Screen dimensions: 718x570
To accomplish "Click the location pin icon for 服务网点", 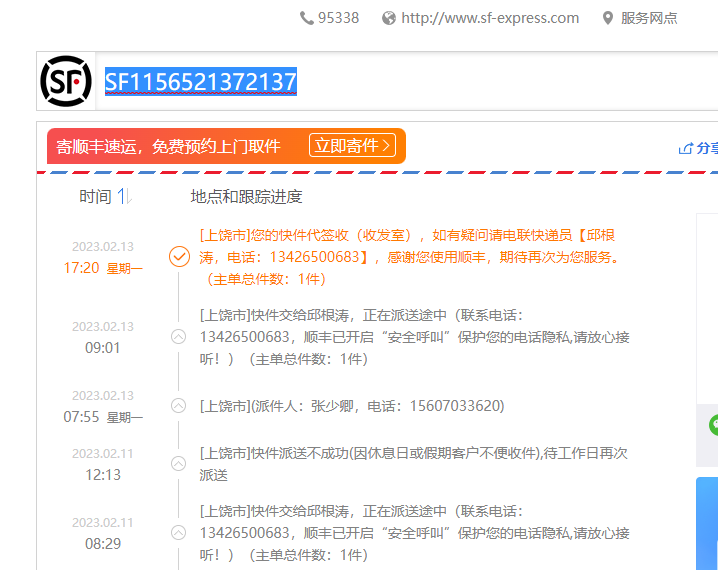I will pos(608,18).
